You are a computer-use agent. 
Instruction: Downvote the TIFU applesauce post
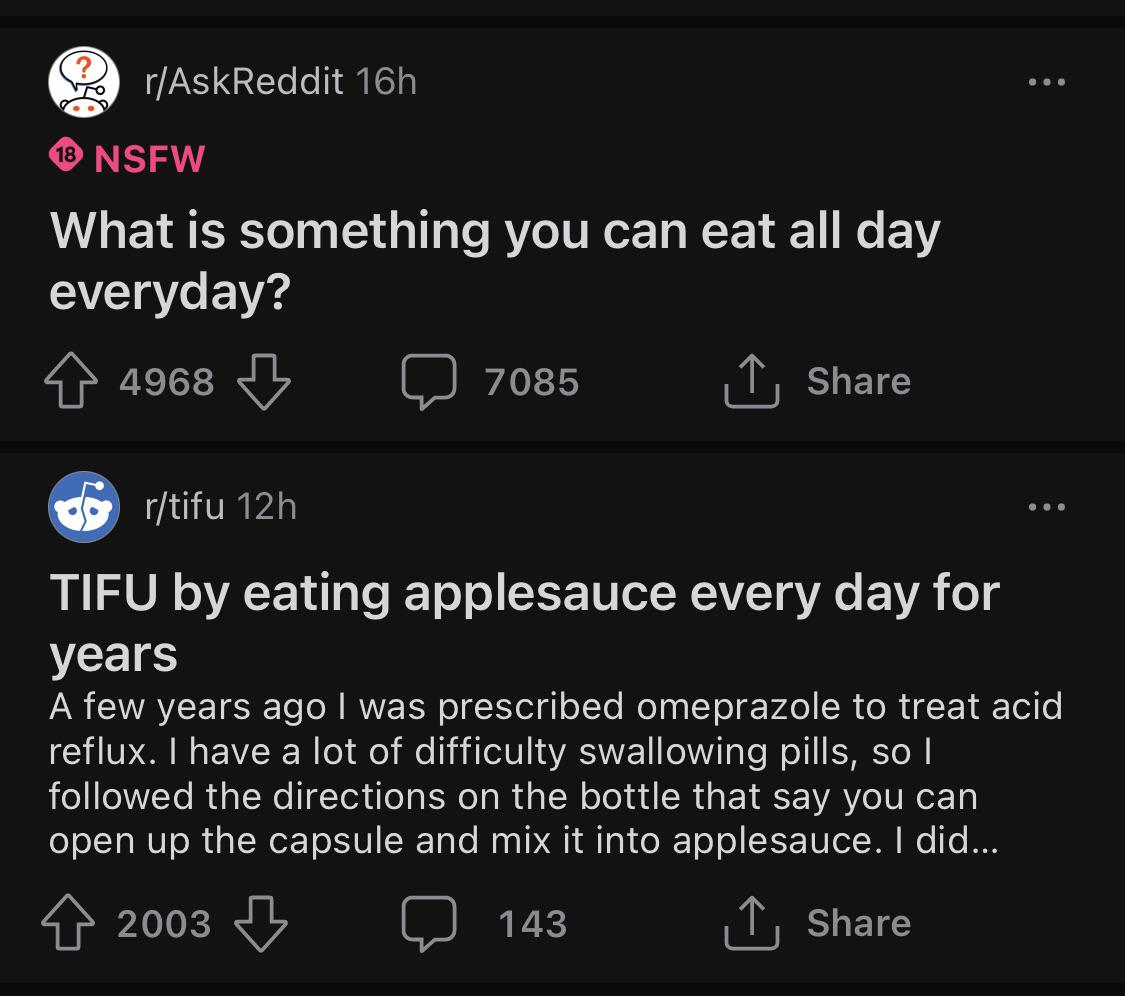coord(261,923)
